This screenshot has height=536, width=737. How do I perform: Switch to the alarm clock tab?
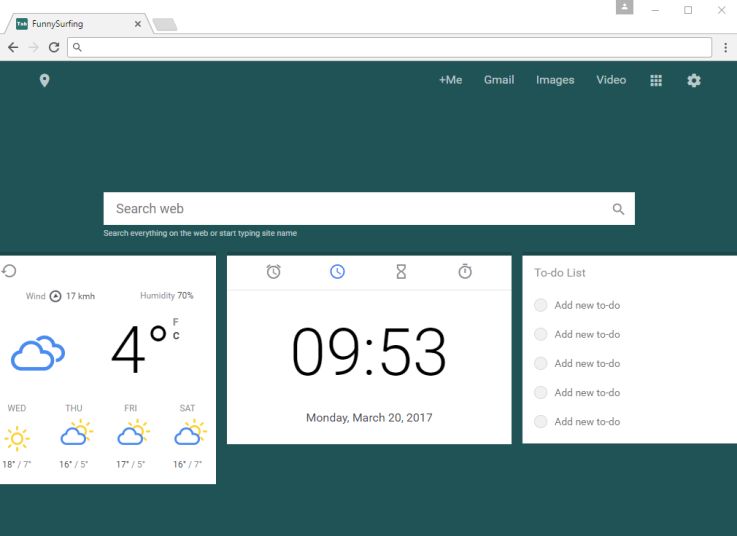(x=274, y=271)
